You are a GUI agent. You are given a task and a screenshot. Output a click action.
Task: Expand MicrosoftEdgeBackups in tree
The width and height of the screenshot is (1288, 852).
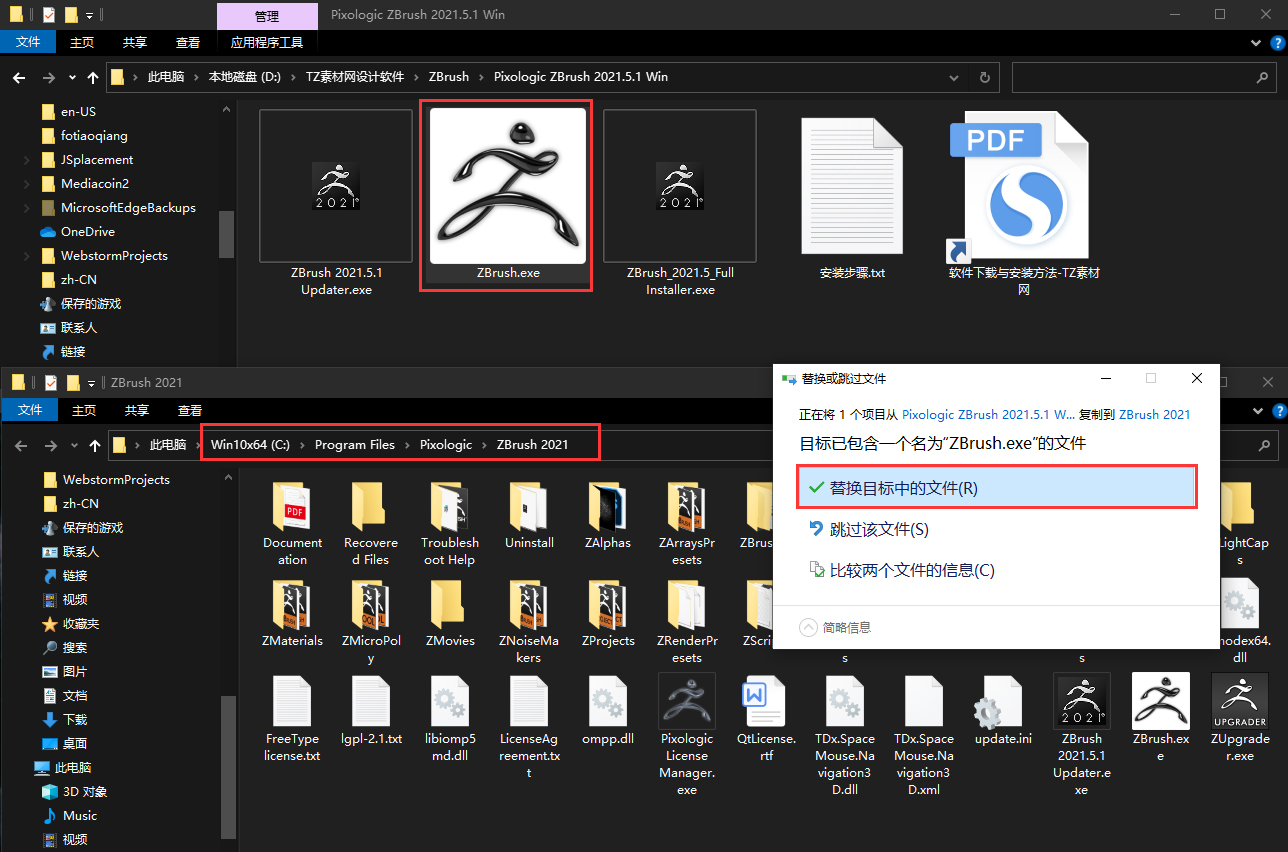coord(27,208)
